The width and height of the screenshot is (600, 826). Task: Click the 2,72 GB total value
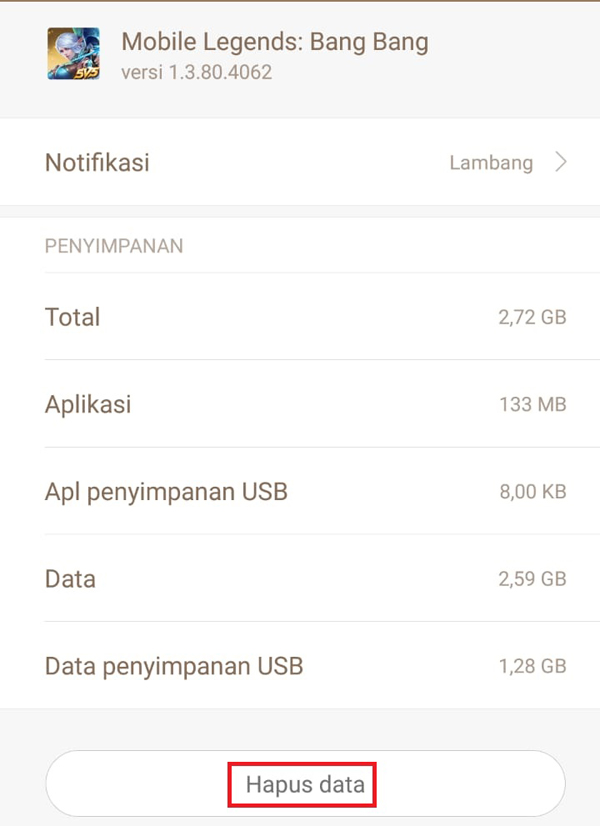click(x=532, y=317)
